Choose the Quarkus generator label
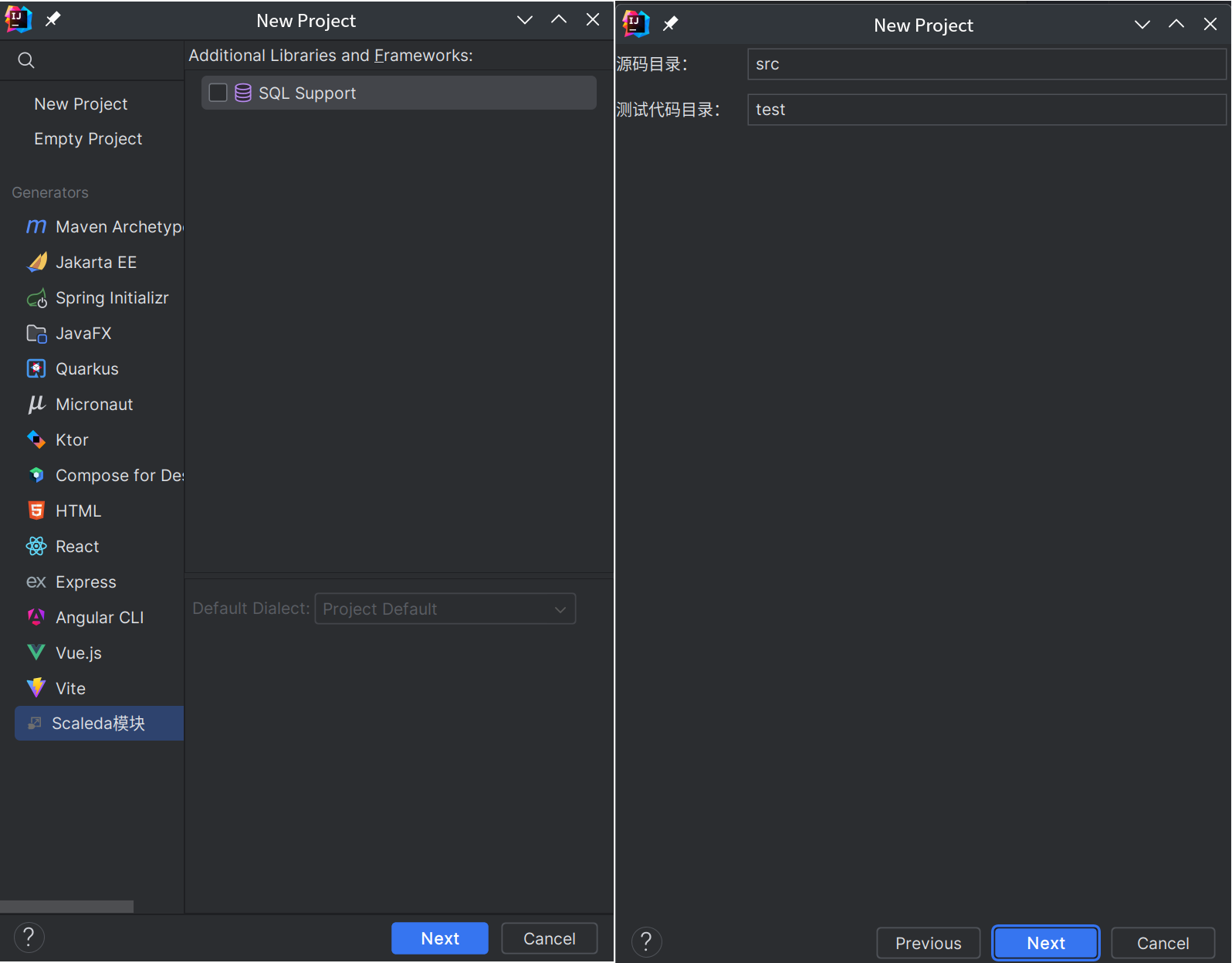The height and width of the screenshot is (963, 1232). 87,368
